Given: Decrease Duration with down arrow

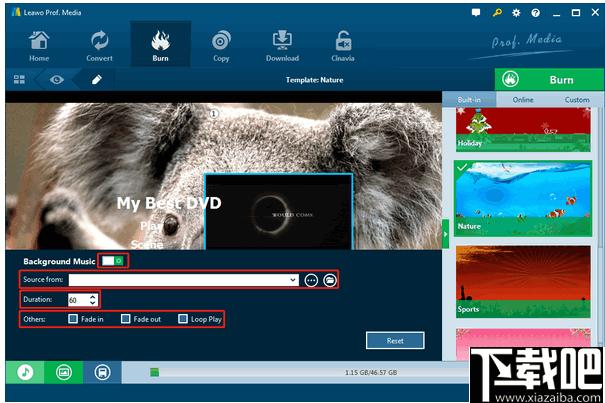Looking at the screenshot, I should [x=93, y=303].
